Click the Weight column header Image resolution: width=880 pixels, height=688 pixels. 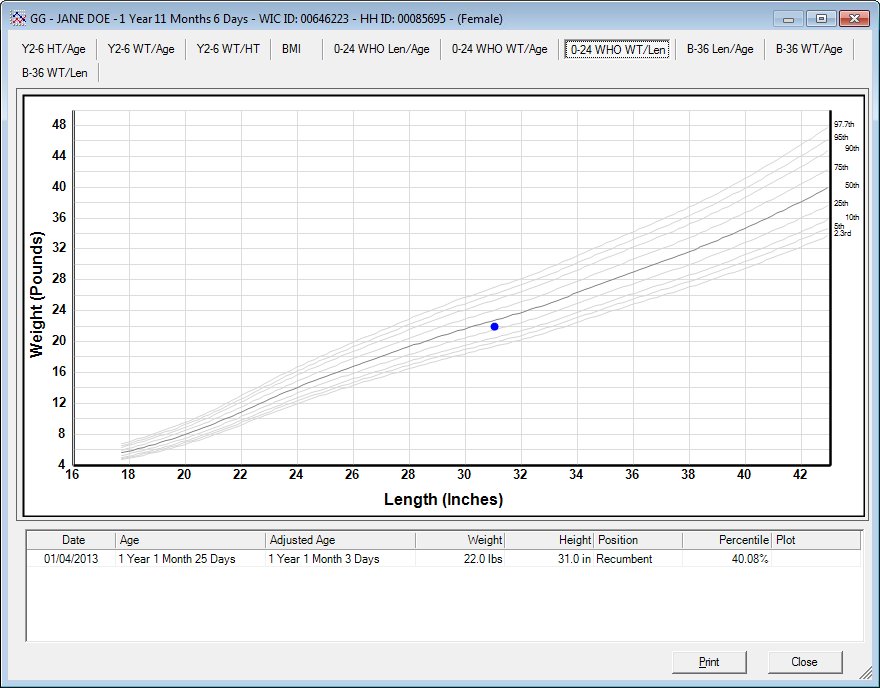(x=460, y=540)
